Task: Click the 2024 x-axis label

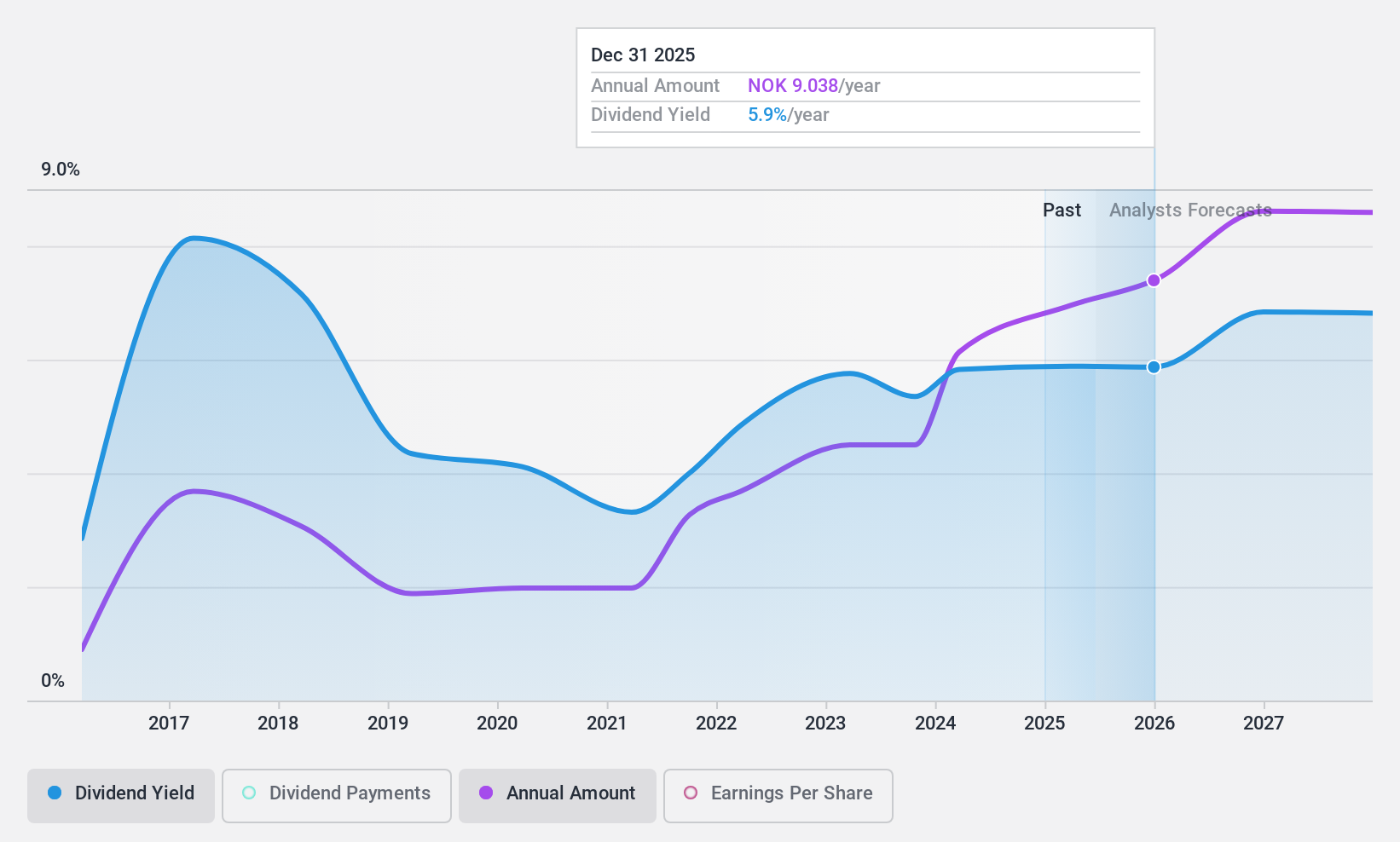Action: (x=935, y=724)
